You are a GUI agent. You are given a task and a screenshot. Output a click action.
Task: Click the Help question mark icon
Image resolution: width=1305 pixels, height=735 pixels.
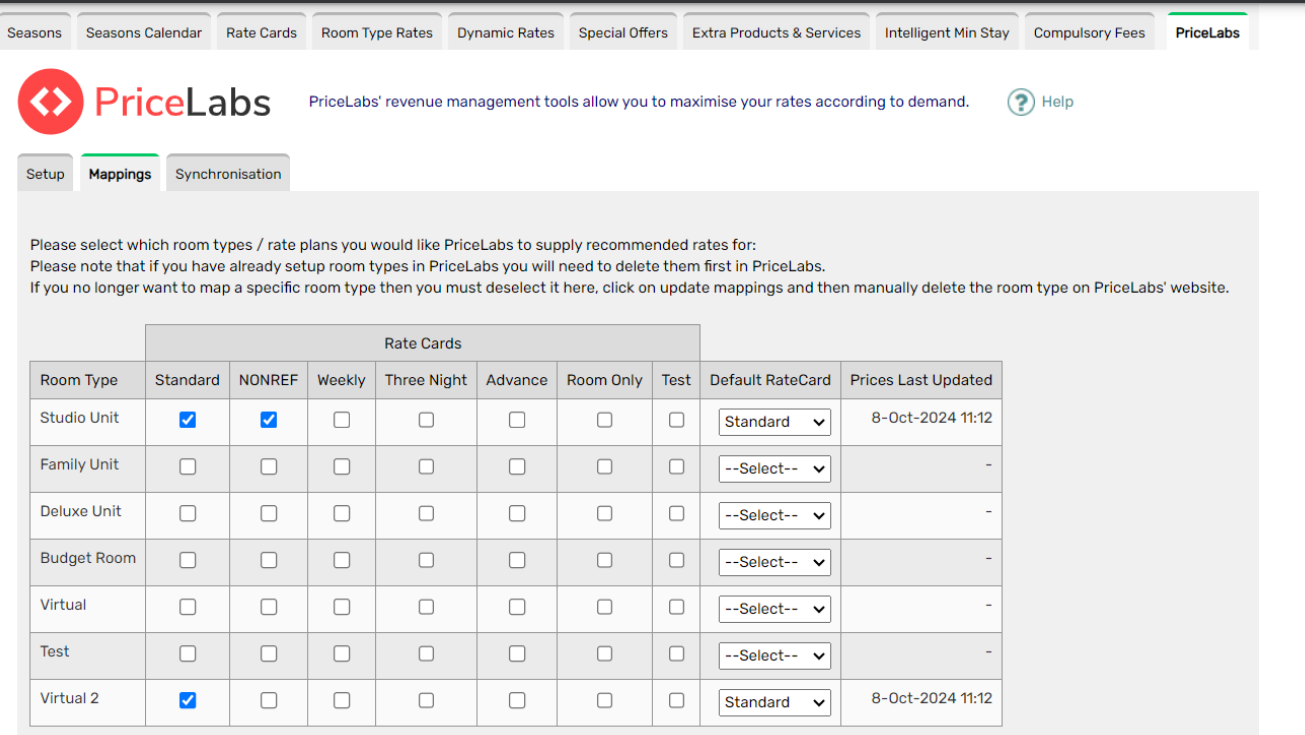[1021, 102]
